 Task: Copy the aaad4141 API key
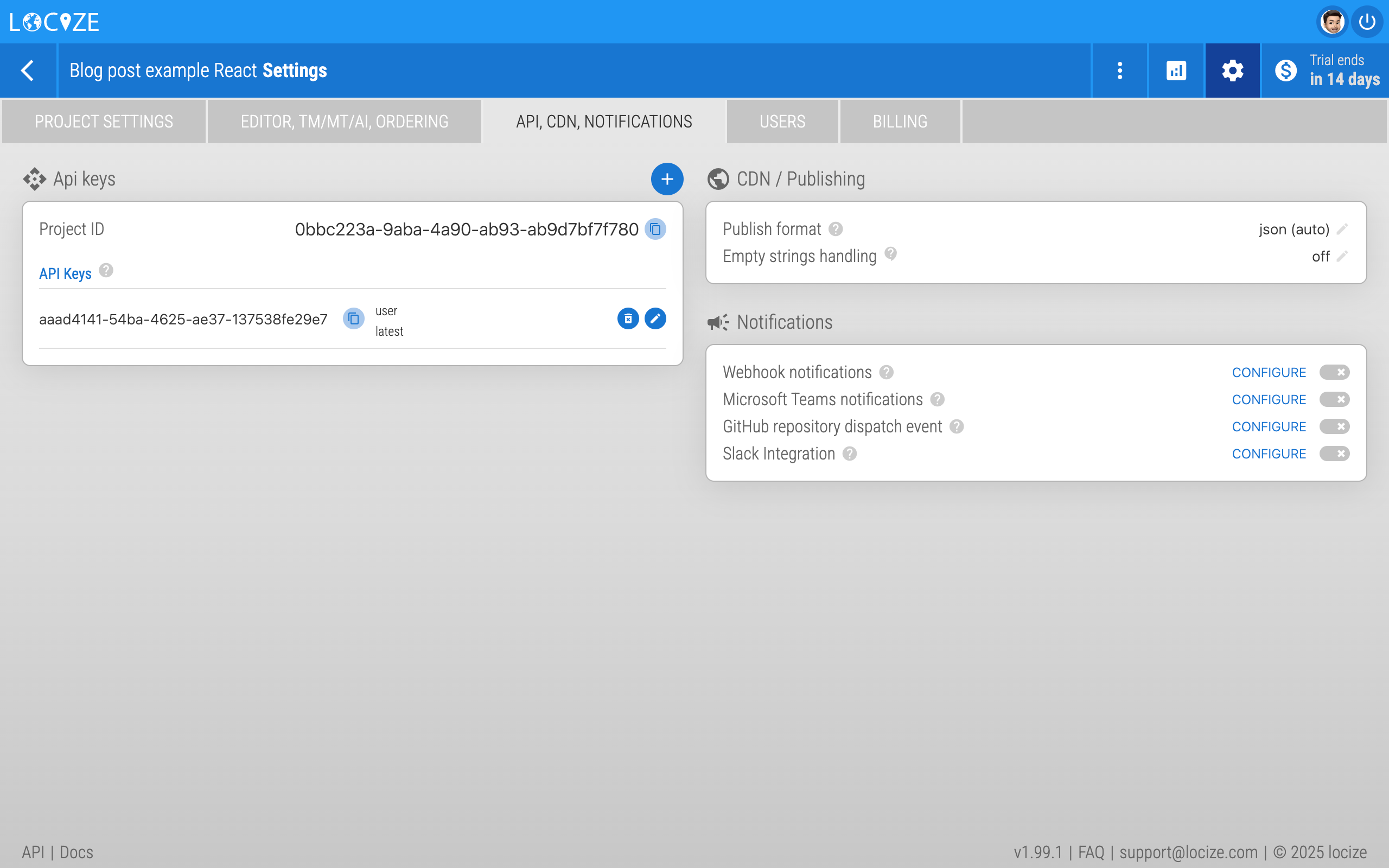coord(354,318)
